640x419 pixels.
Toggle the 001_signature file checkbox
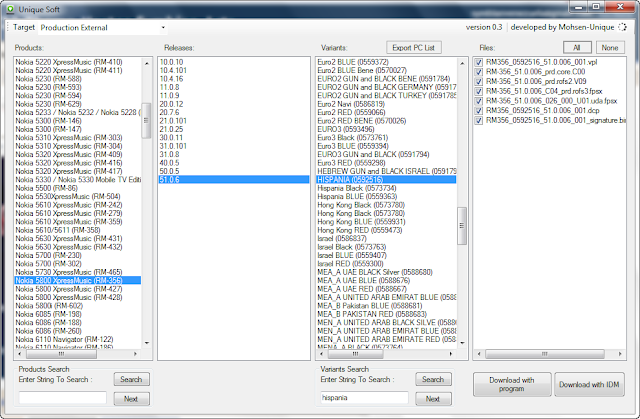479,121
